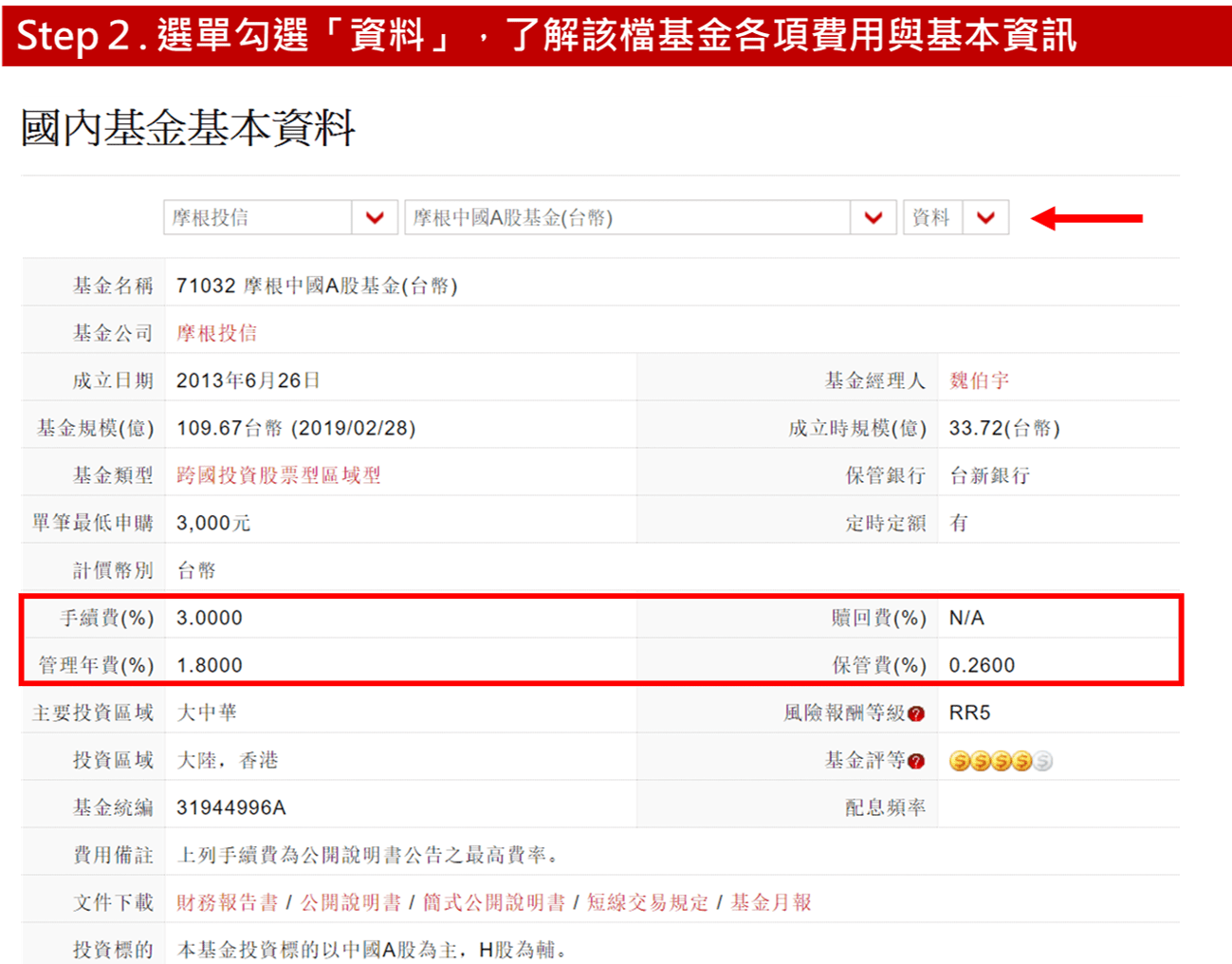The width and height of the screenshot is (1232, 964).
Task: Open the 基金月報 monthly report
Action: pyautogui.click(x=771, y=902)
